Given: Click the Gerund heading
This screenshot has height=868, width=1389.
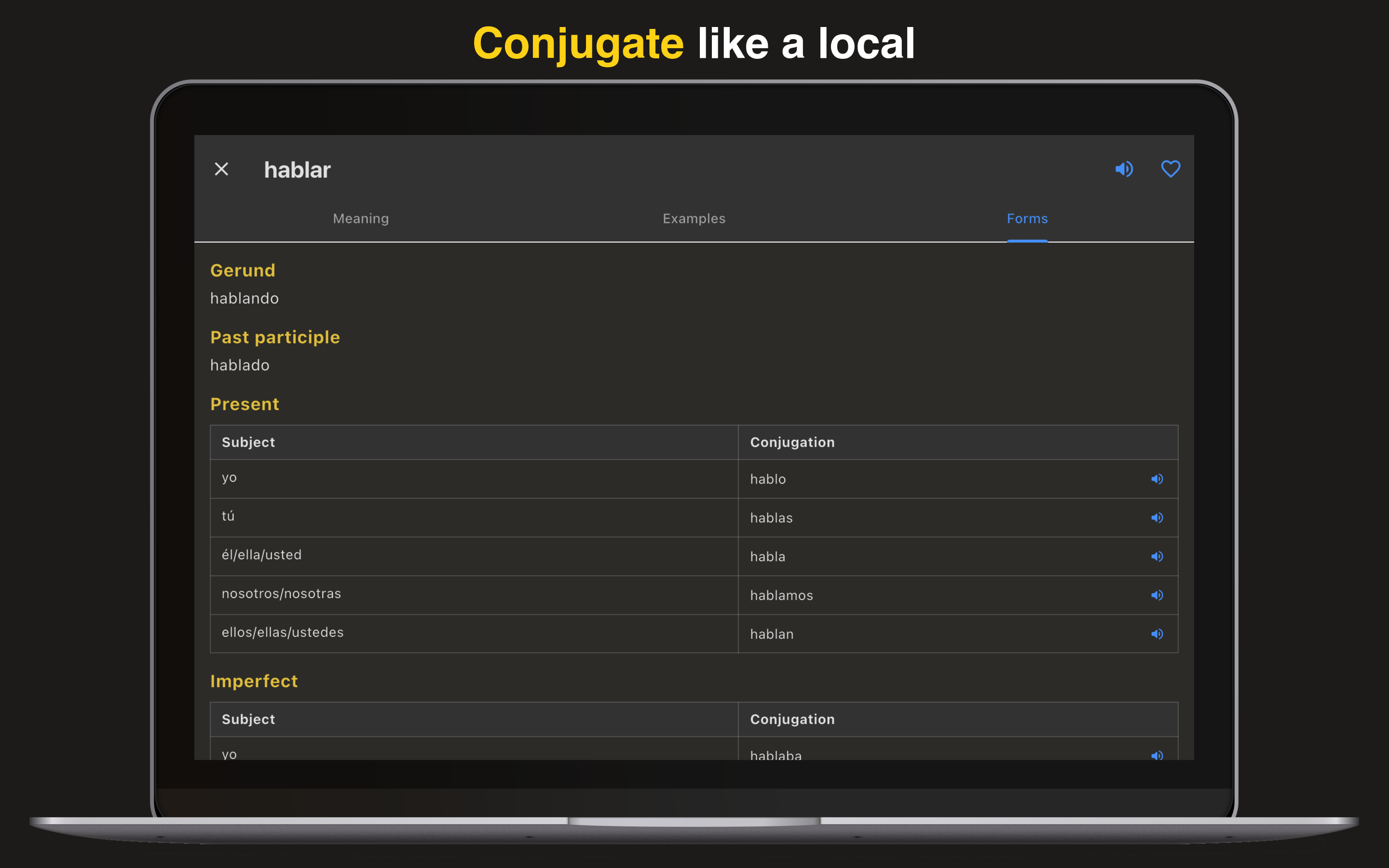Looking at the screenshot, I should coord(243,271).
